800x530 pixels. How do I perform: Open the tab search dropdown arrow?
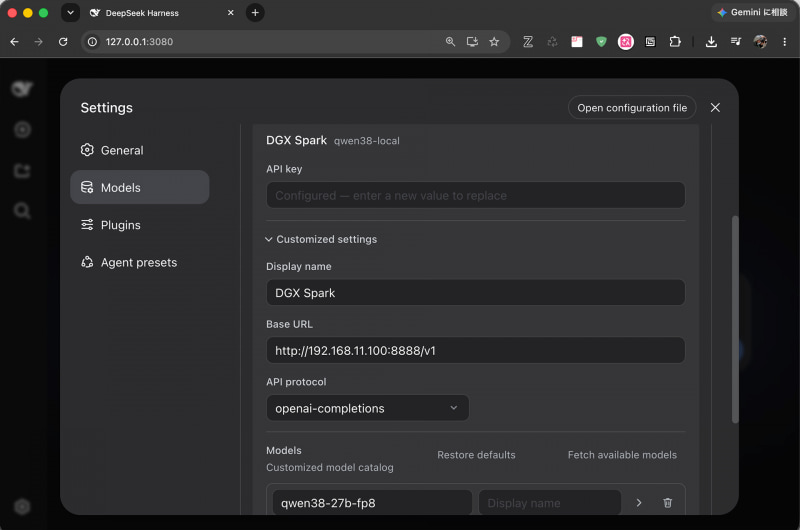[x=70, y=13]
